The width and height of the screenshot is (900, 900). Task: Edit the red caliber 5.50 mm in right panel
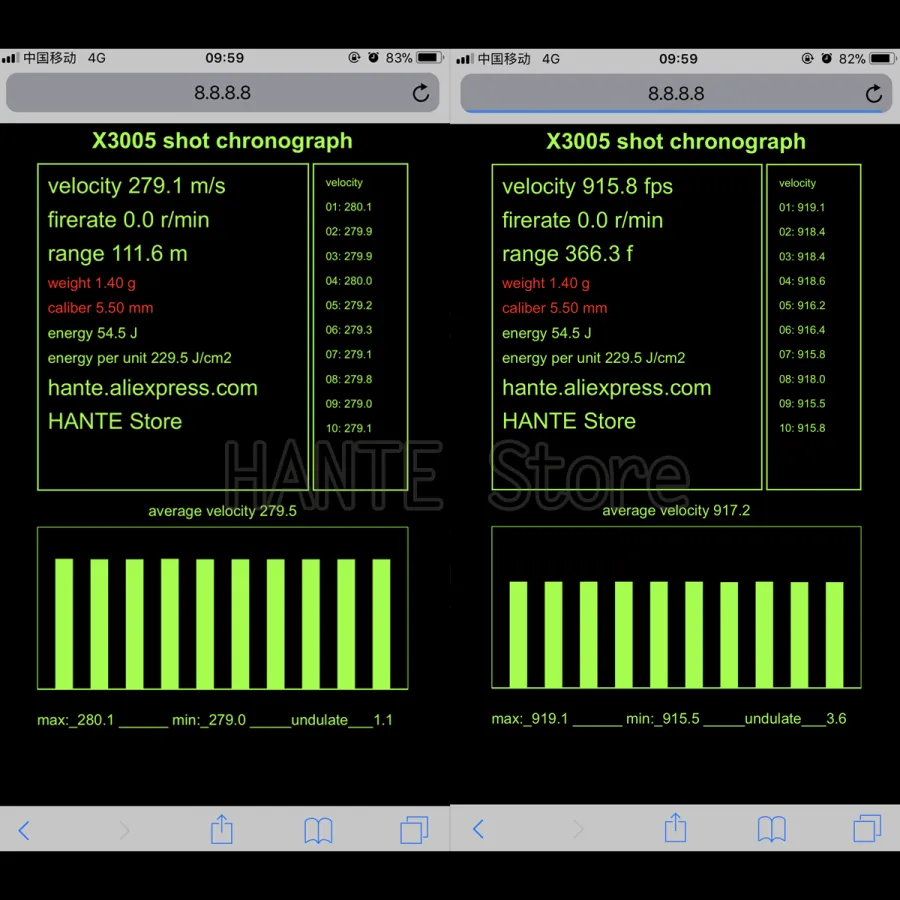pyautogui.click(x=554, y=308)
